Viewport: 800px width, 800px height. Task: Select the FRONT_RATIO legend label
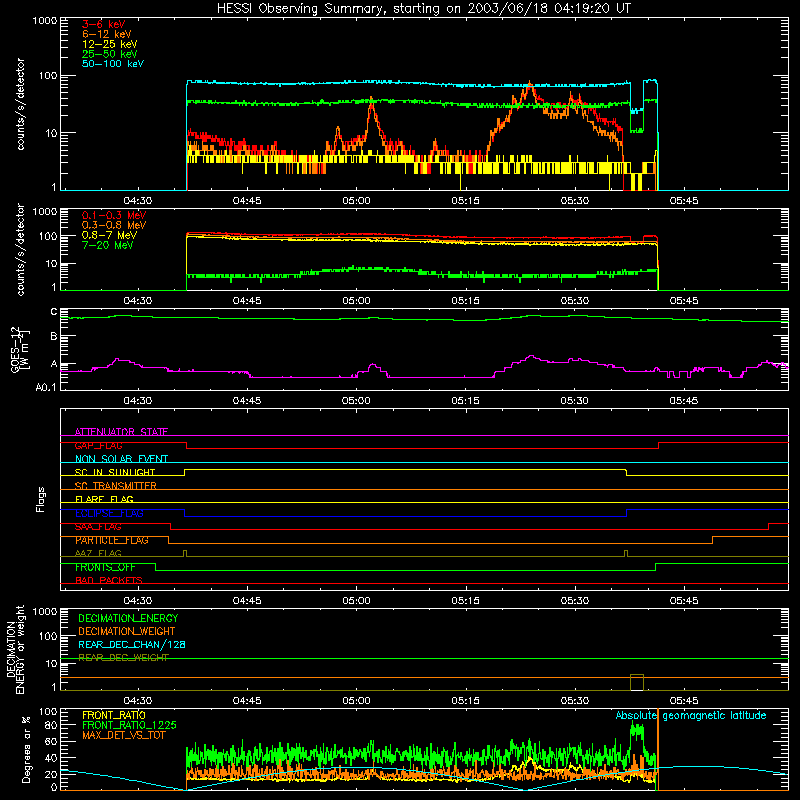(114, 715)
